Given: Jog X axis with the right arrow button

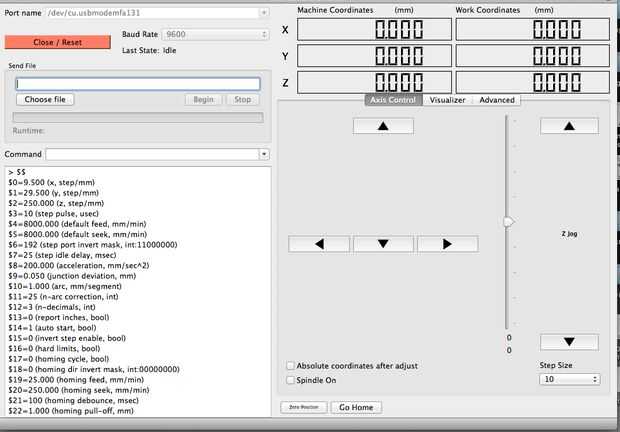Looking at the screenshot, I should 448,244.
